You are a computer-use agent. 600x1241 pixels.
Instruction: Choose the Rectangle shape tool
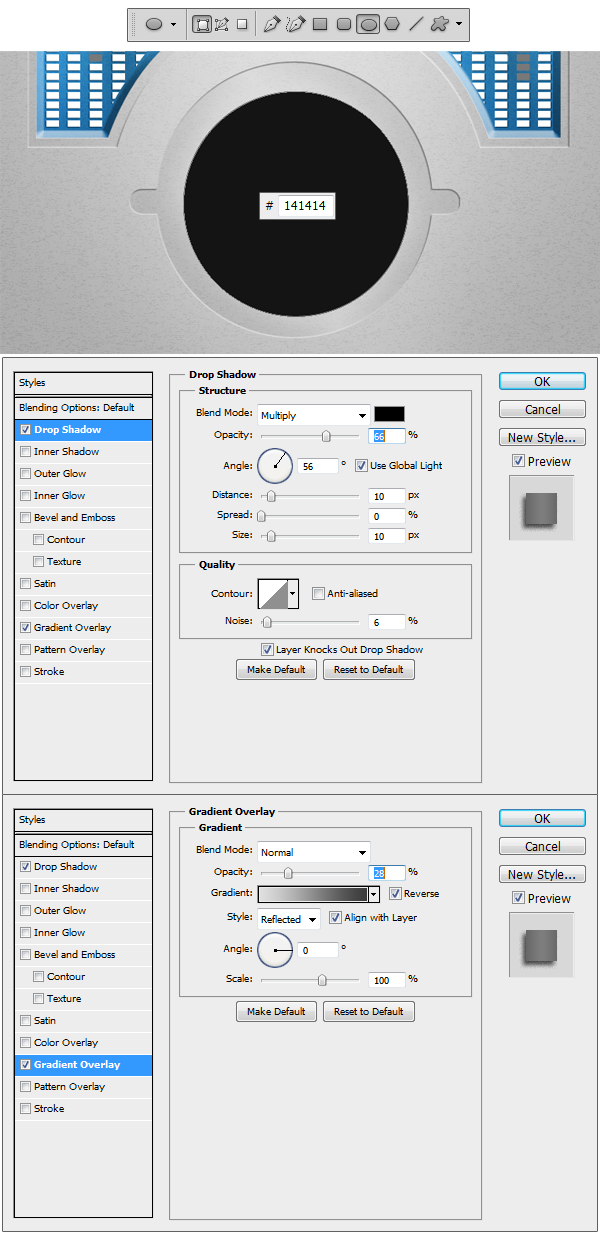320,24
